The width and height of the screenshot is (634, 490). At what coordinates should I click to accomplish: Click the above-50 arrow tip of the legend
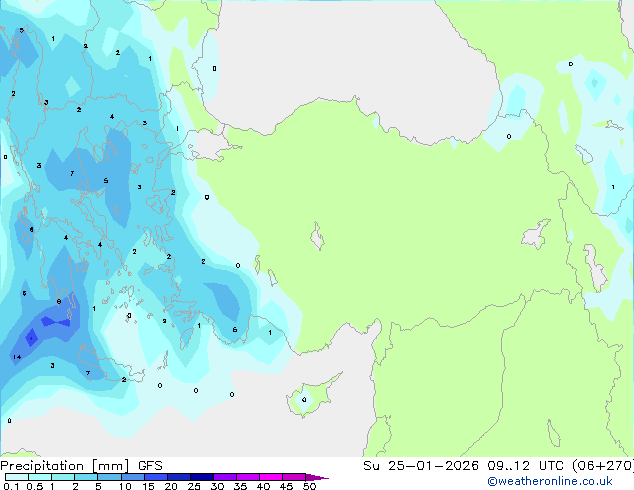click(317, 477)
